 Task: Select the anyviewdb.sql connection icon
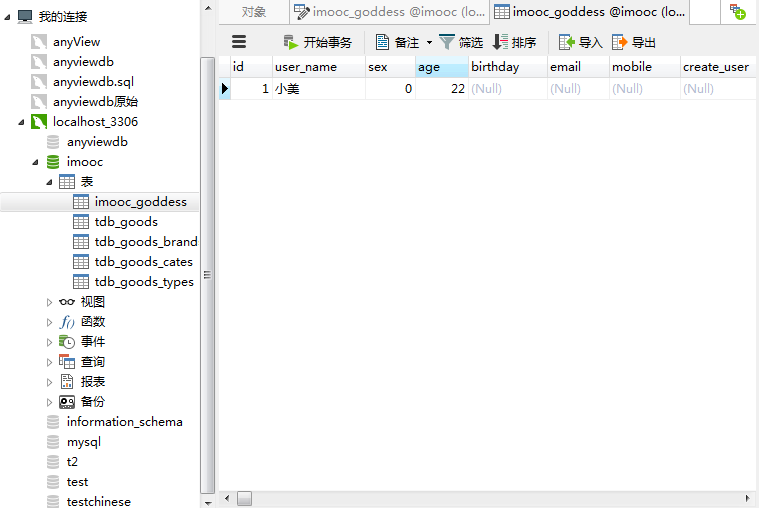pyautogui.click(x=39, y=81)
